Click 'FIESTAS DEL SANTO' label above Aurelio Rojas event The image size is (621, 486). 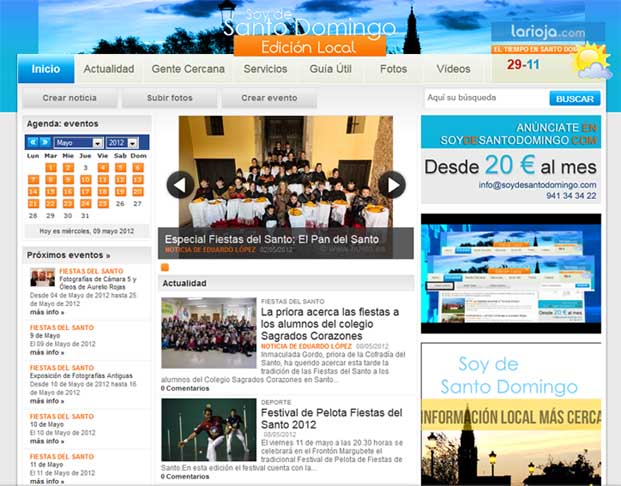point(91,271)
